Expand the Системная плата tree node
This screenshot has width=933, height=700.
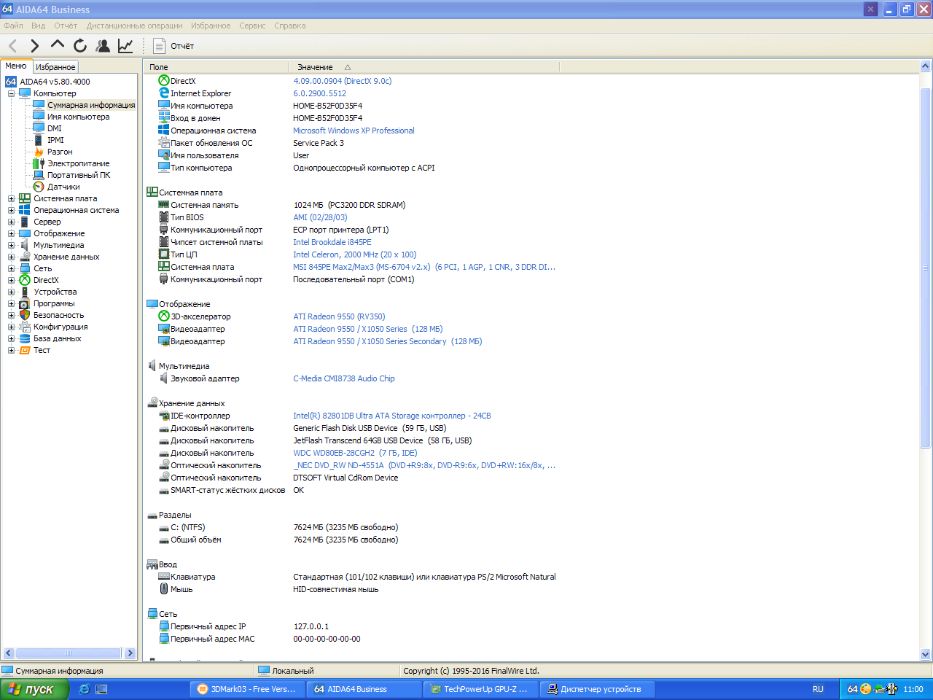11,199
